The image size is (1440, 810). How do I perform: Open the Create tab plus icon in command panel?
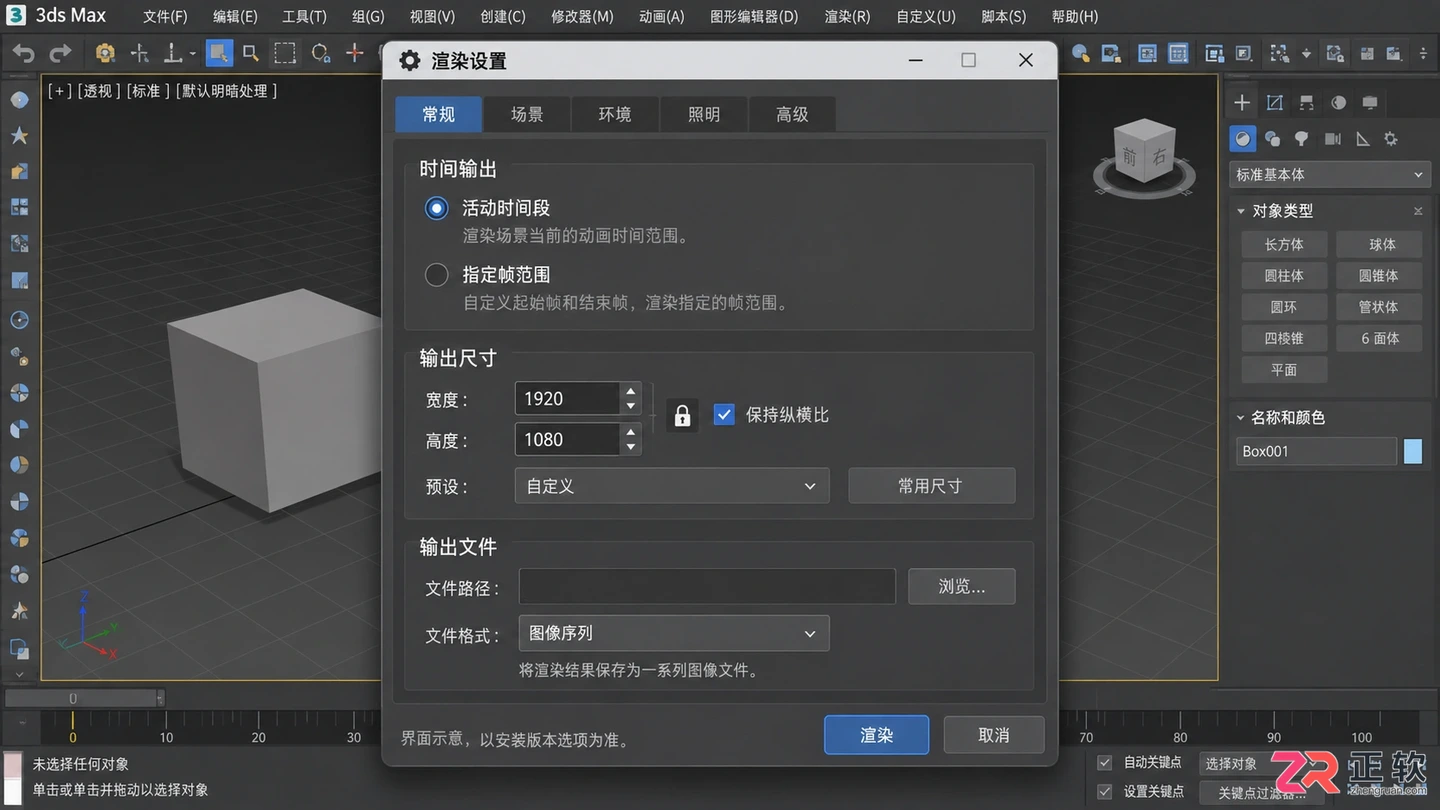[1242, 102]
